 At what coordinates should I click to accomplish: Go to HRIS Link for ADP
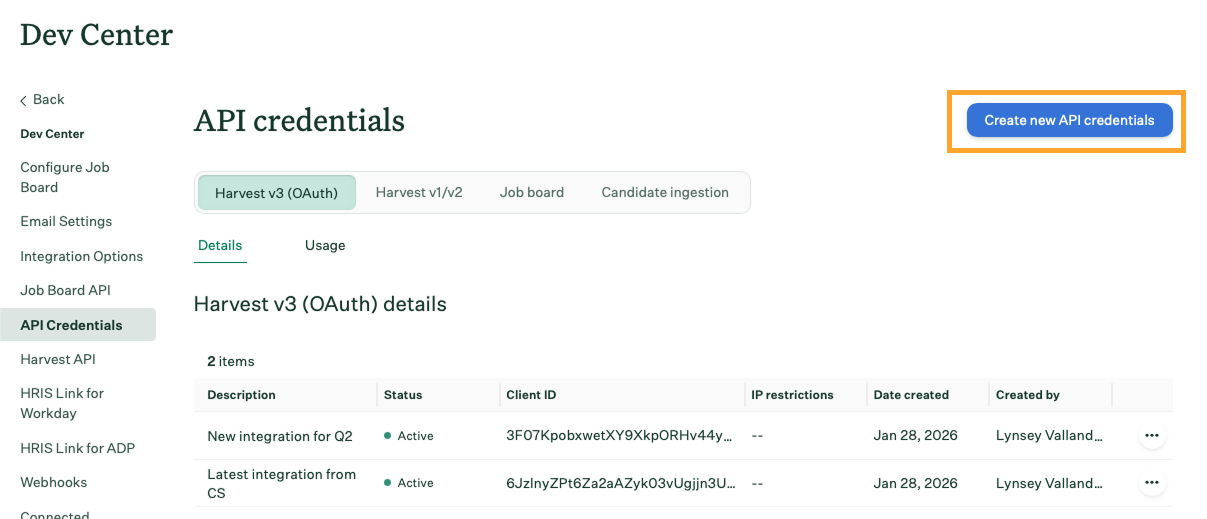78,449
